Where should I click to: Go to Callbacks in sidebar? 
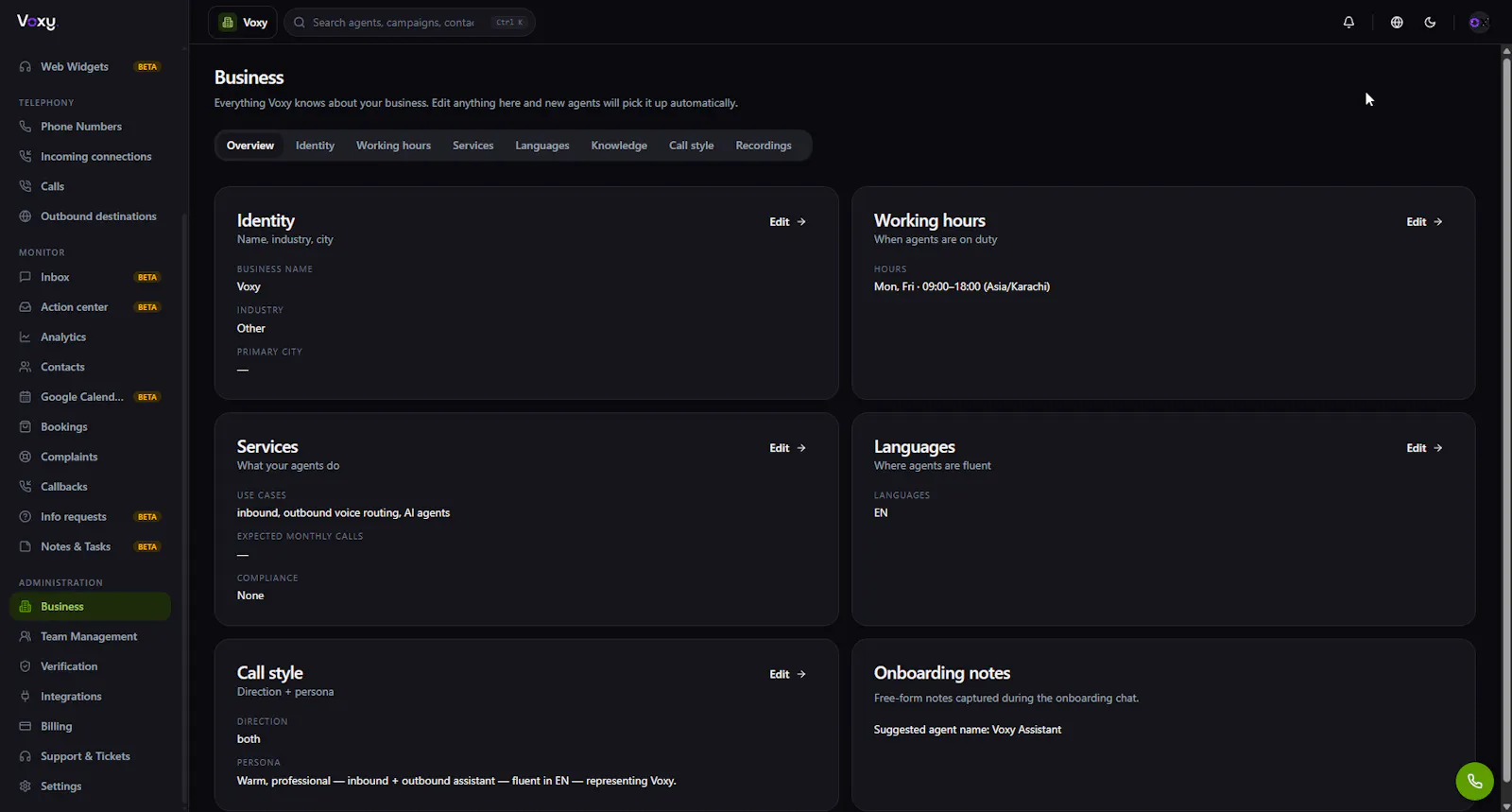90,487
